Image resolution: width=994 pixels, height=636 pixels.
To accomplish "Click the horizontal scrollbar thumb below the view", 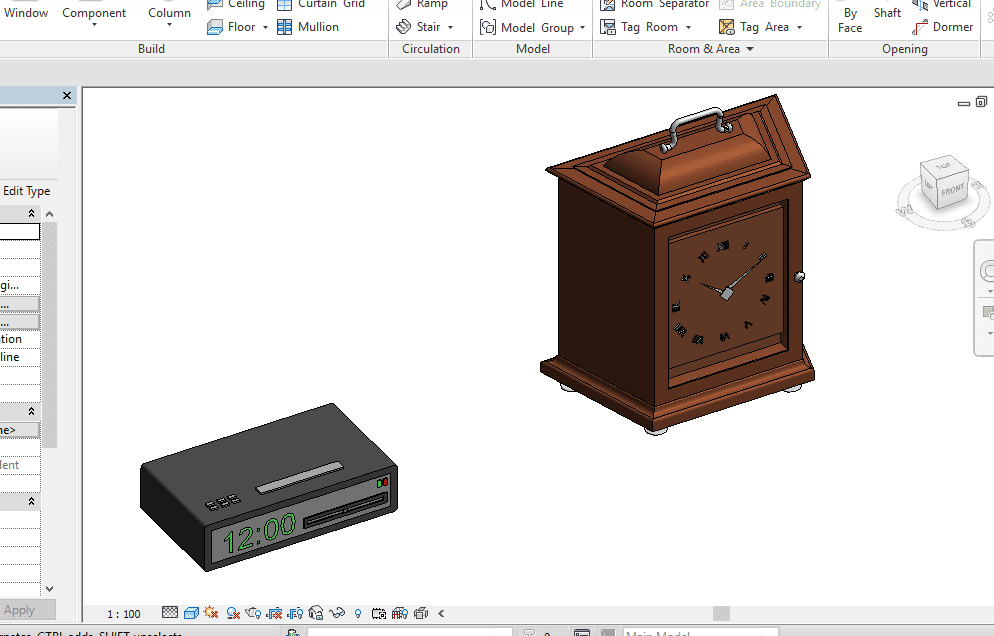I will 721,613.
